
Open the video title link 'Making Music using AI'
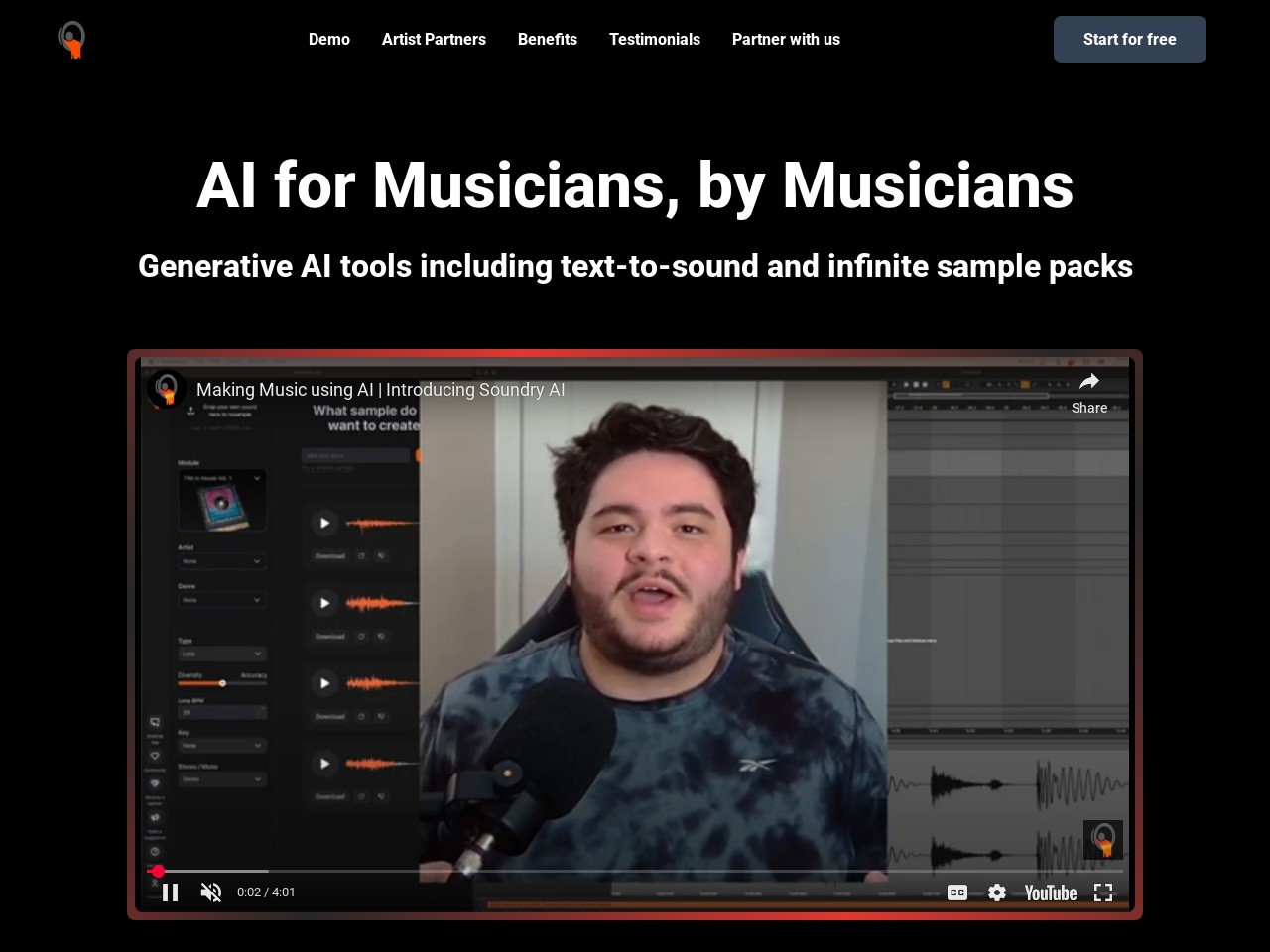coord(381,390)
